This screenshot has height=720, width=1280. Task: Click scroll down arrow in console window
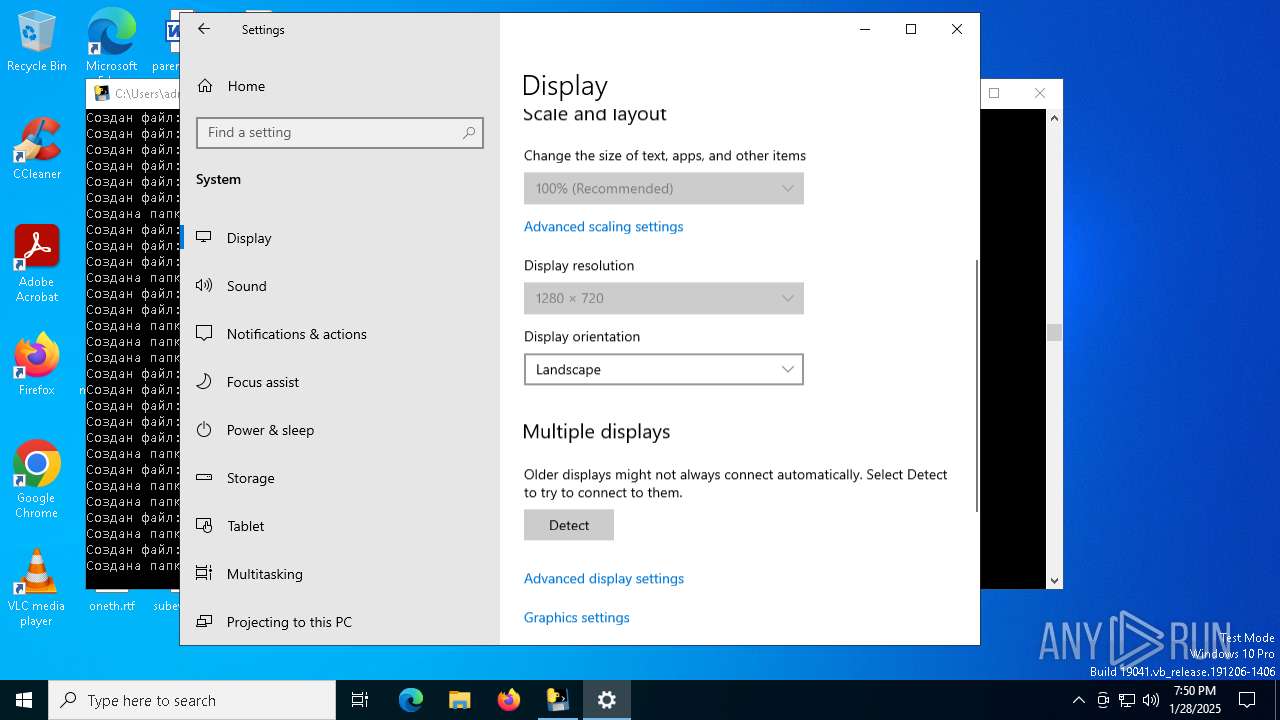click(1054, 580)
